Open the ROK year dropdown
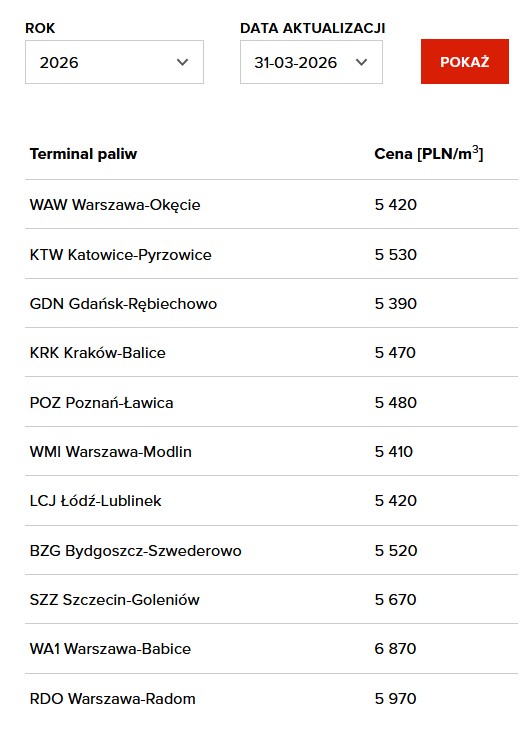Image resolution: width=520 pixels, height=731 pixels. (114, 62)
